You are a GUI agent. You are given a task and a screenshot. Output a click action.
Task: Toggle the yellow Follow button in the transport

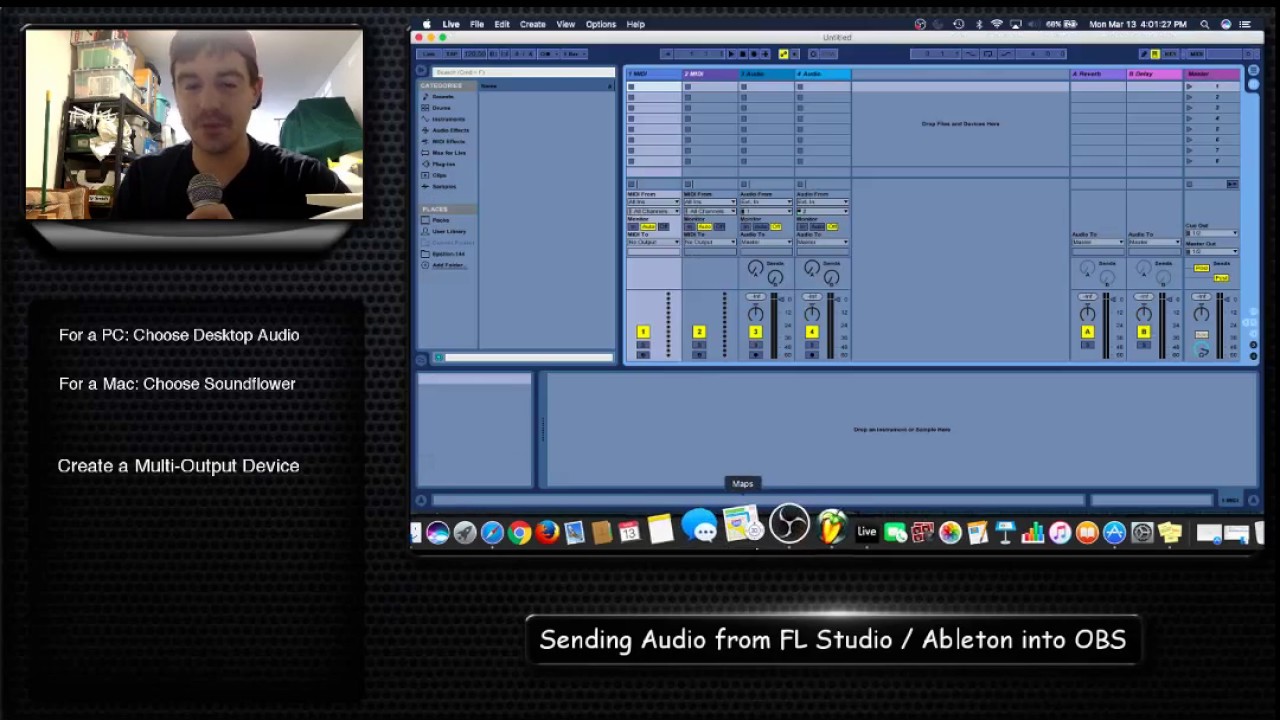tap(783, 53)
